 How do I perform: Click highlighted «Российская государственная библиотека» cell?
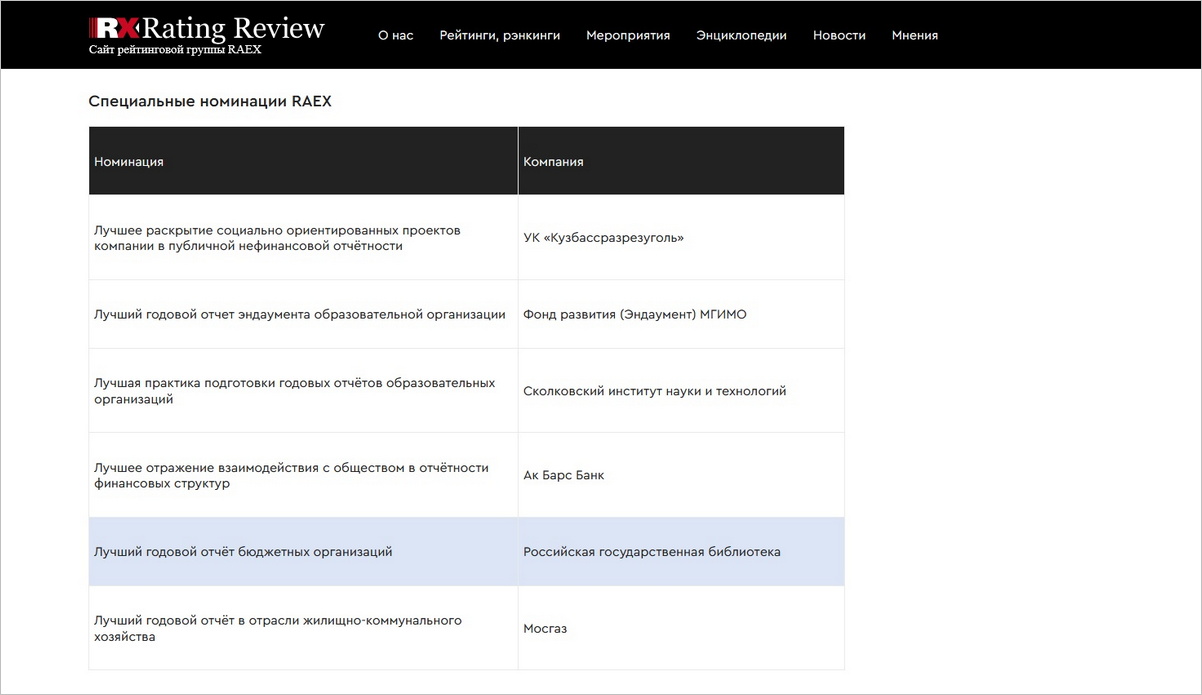652,552
